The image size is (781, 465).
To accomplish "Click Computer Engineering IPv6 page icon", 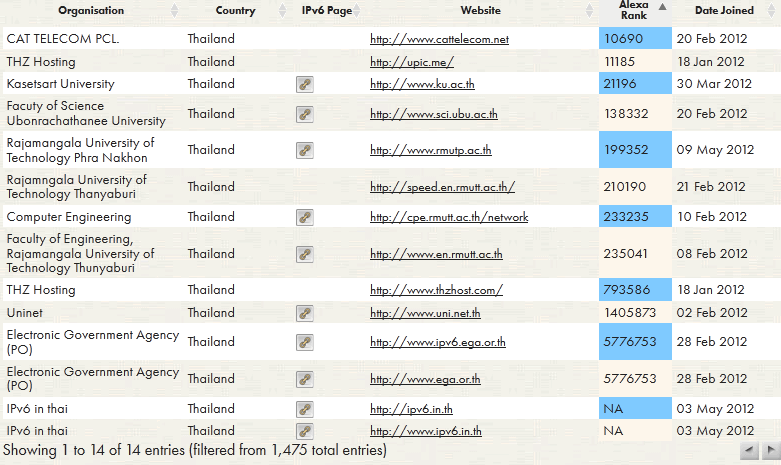I will tap(305, 217).
